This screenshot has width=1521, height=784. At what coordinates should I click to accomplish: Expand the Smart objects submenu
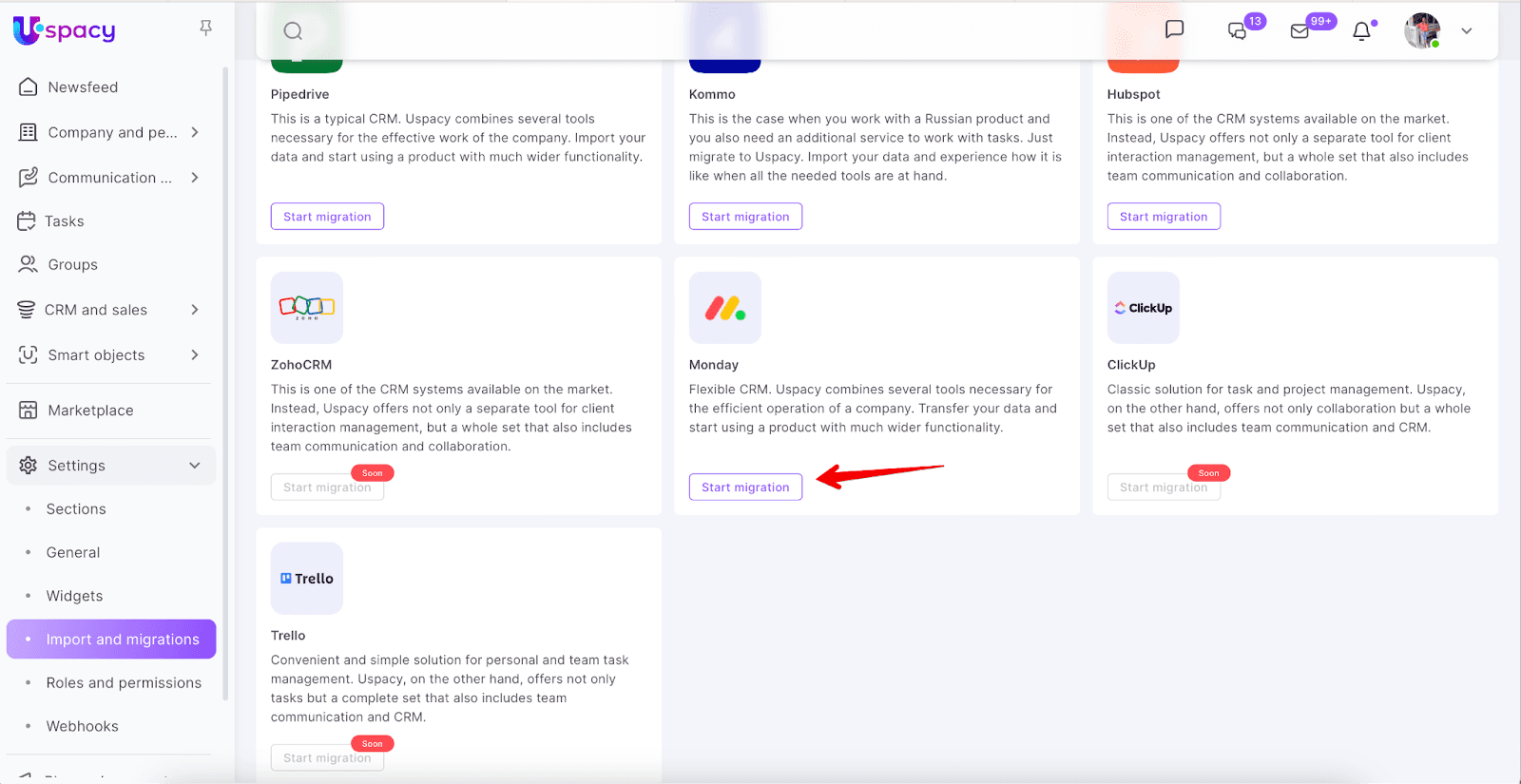(x=195, y=355)
